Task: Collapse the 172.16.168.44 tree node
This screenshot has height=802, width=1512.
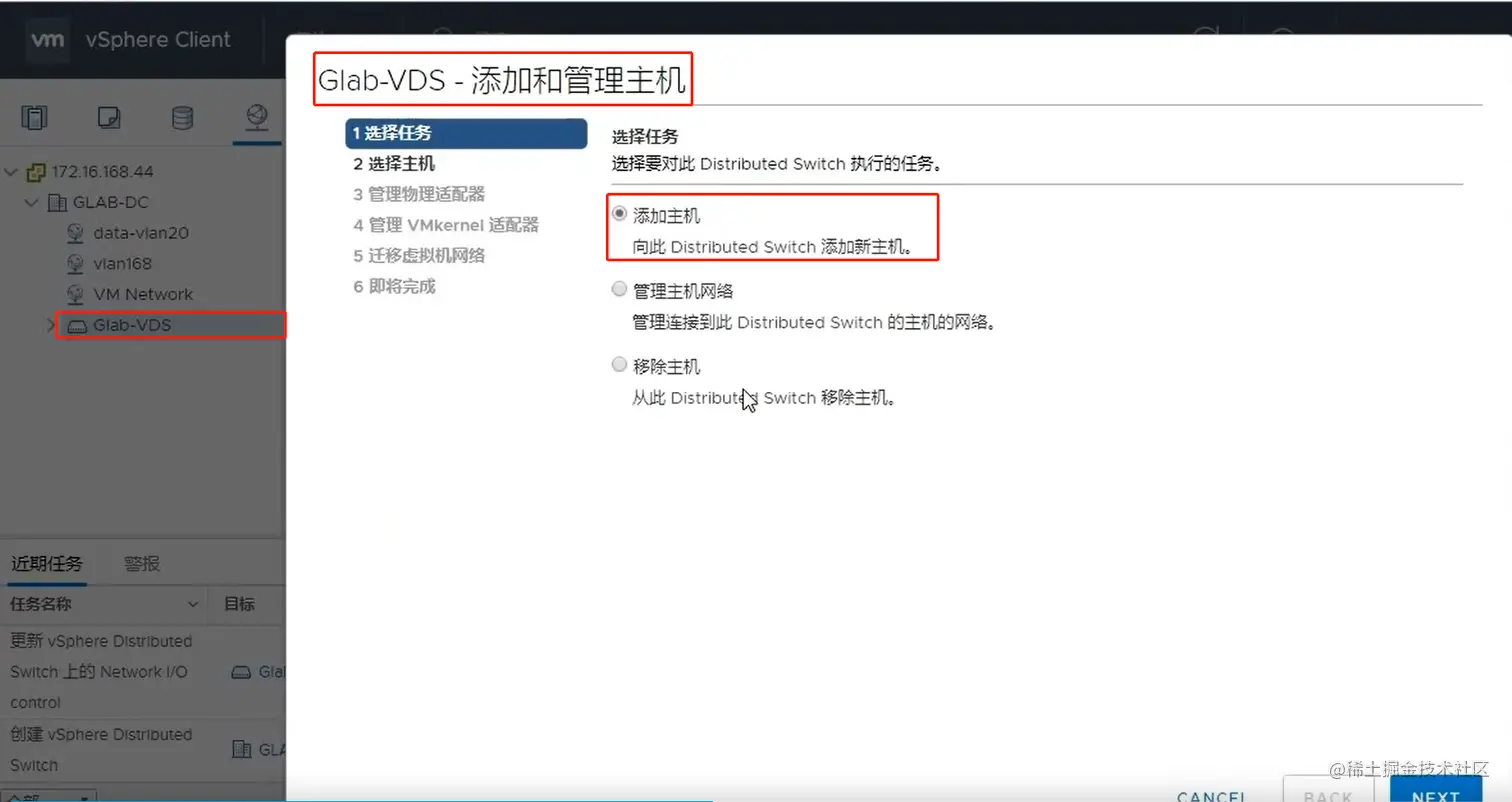Action: [x=12, y=172]
